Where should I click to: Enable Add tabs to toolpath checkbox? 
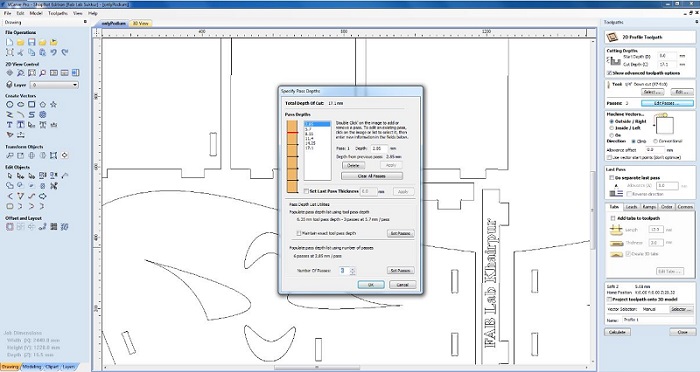(x=612, y=218)
